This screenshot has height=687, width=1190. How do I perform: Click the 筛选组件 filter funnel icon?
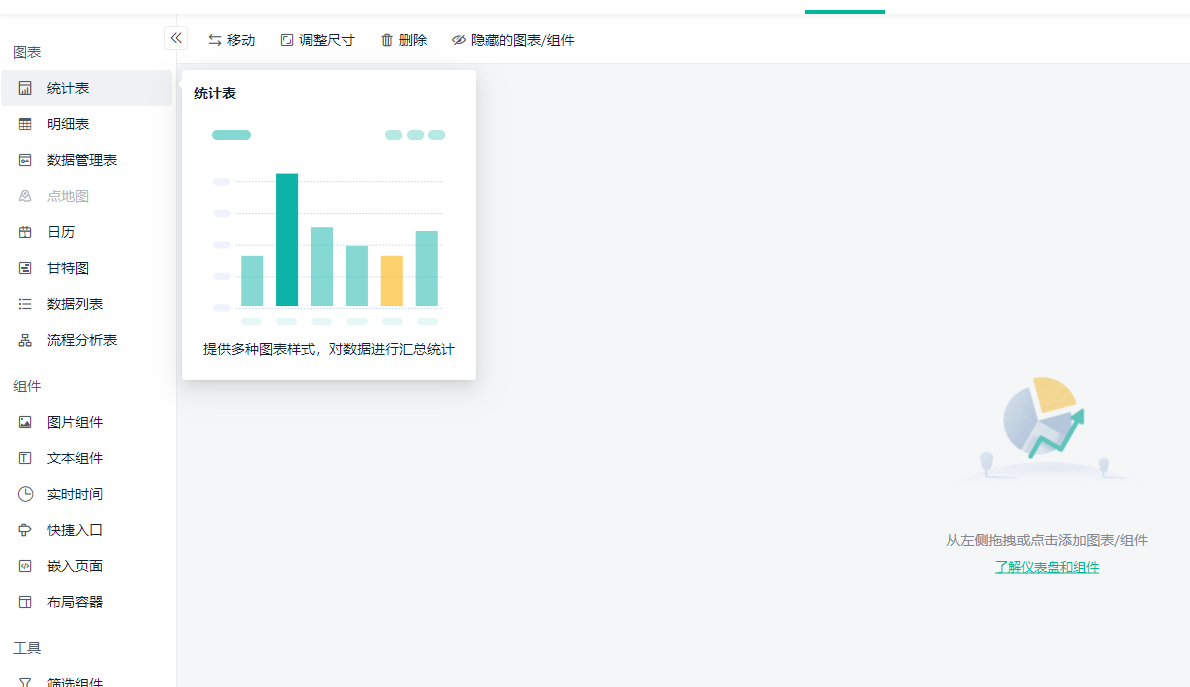25,682
